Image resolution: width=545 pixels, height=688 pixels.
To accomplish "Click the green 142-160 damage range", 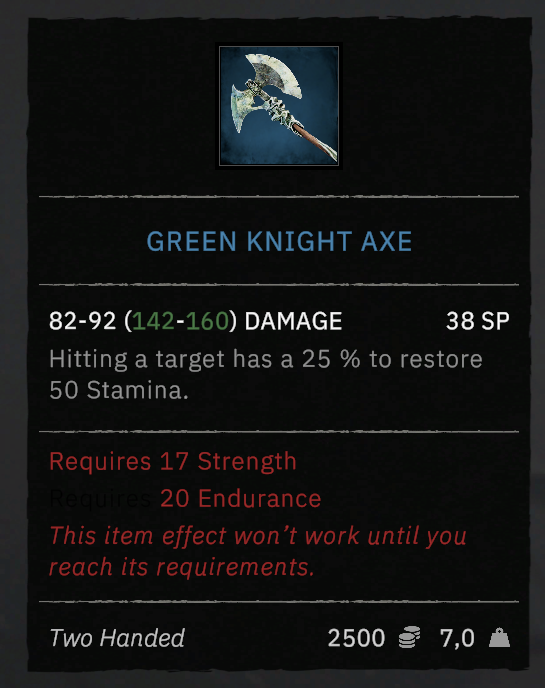I will click(181, 321).
